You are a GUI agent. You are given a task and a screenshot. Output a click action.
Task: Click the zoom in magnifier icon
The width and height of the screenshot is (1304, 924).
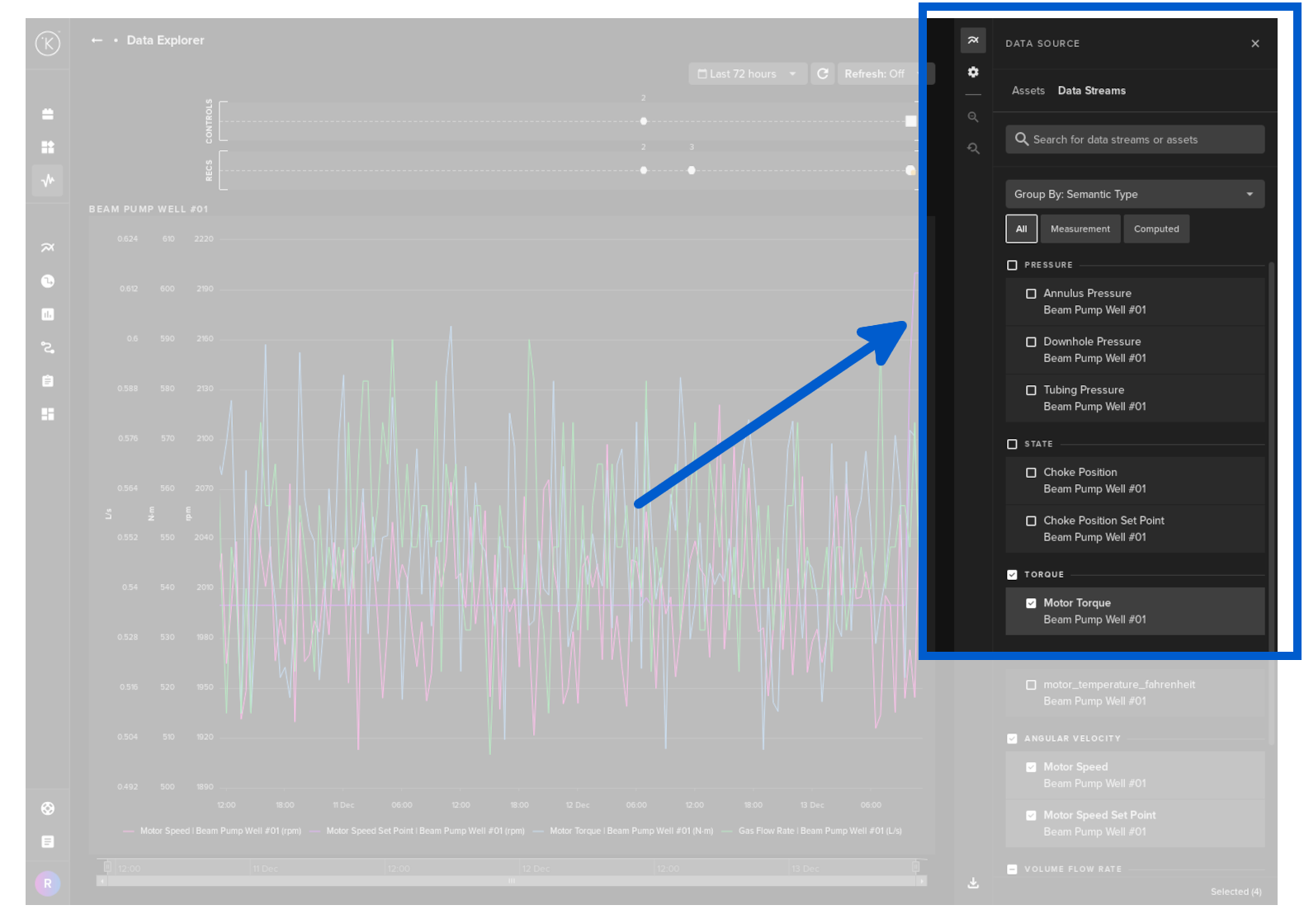[x=973, y=117]
